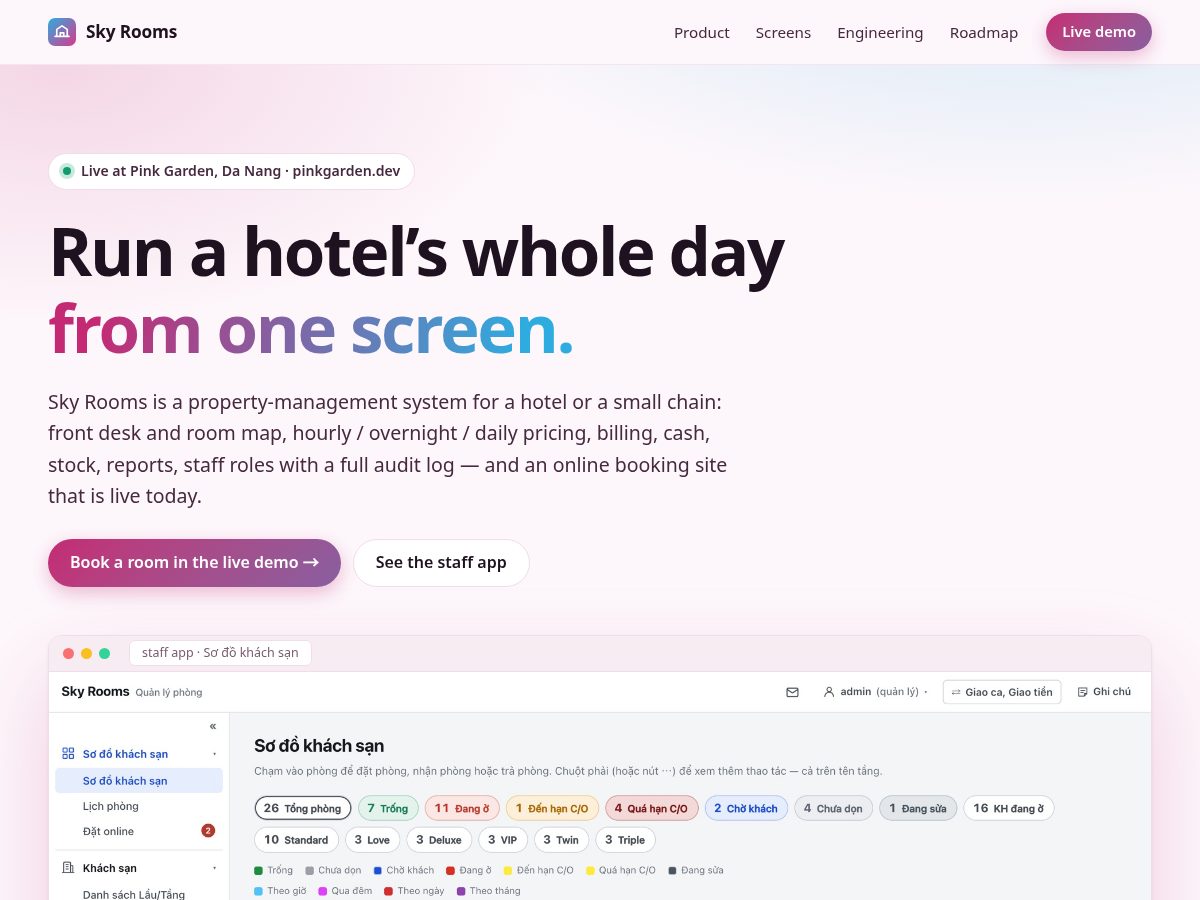The image size is (1200, 900).
Task: Toggle the 16 KH đang ở chip
Action: (1008, 808)
